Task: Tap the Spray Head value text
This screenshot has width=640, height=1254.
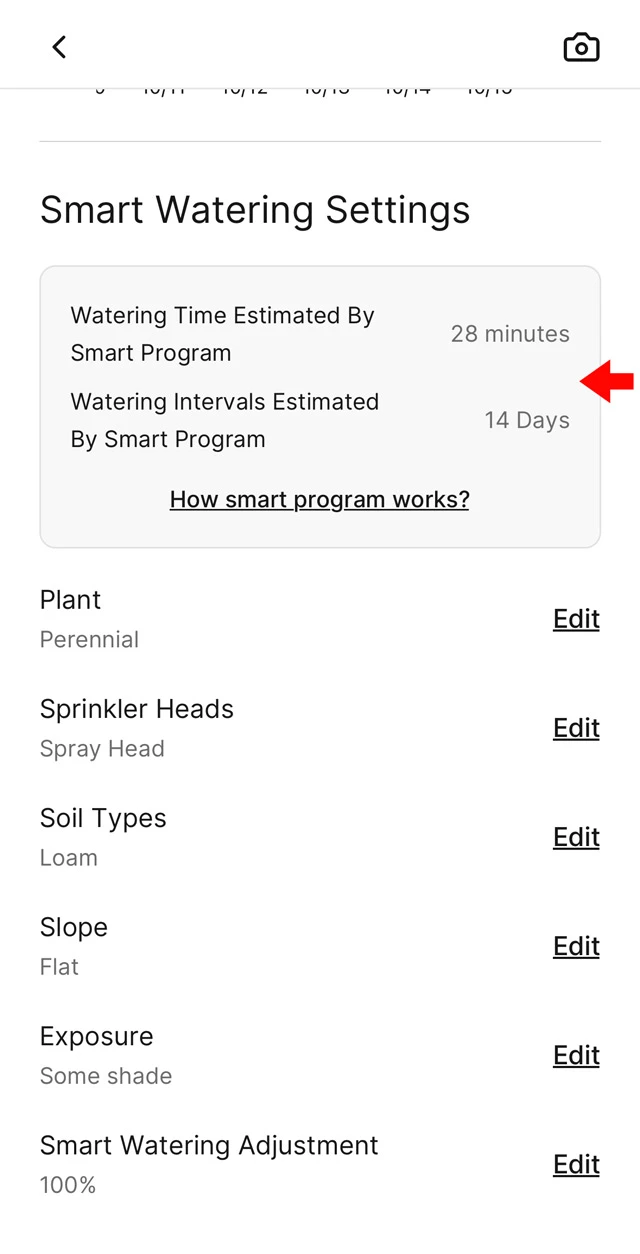Action: click(102, 749)
